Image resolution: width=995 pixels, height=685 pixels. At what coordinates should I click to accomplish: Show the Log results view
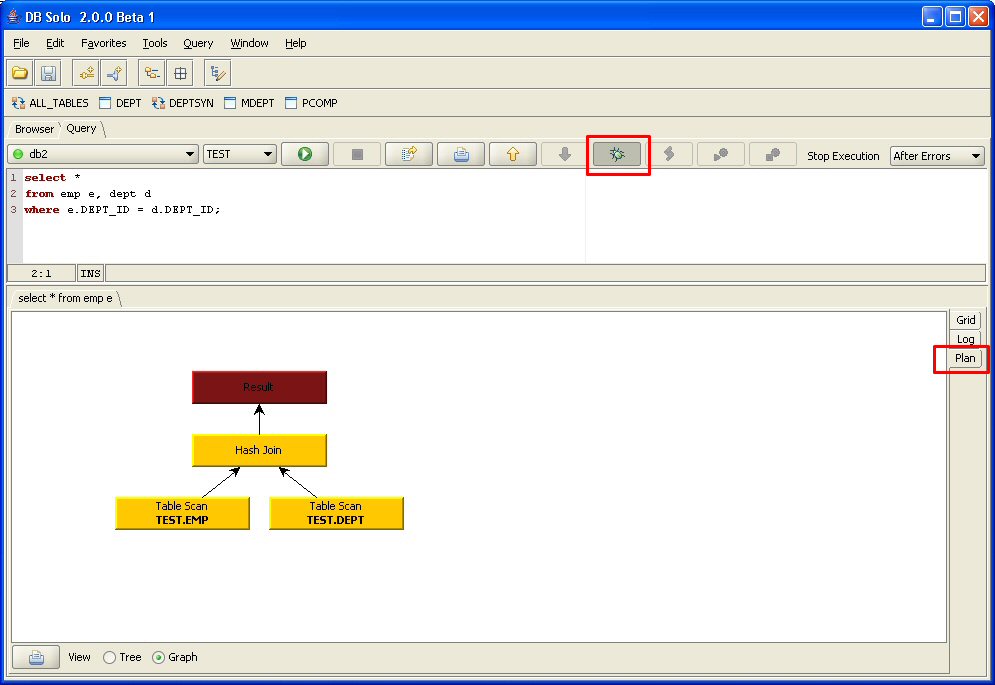(x=965, y=339)
